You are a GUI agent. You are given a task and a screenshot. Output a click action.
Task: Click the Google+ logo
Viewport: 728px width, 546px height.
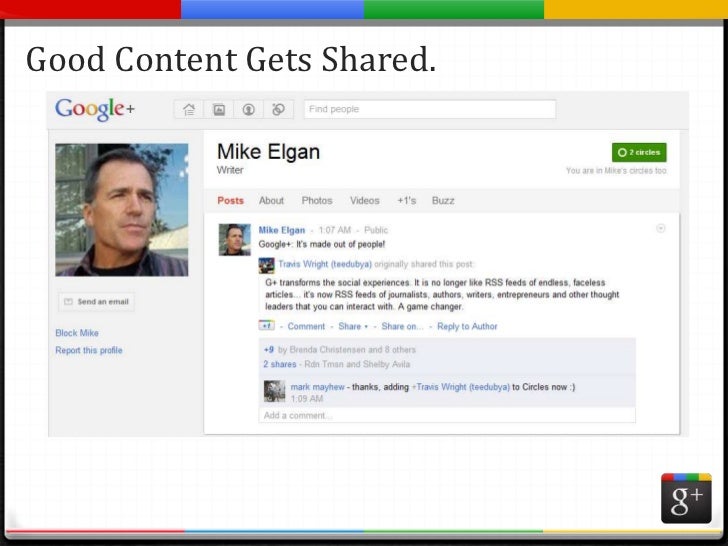point(95,110)
